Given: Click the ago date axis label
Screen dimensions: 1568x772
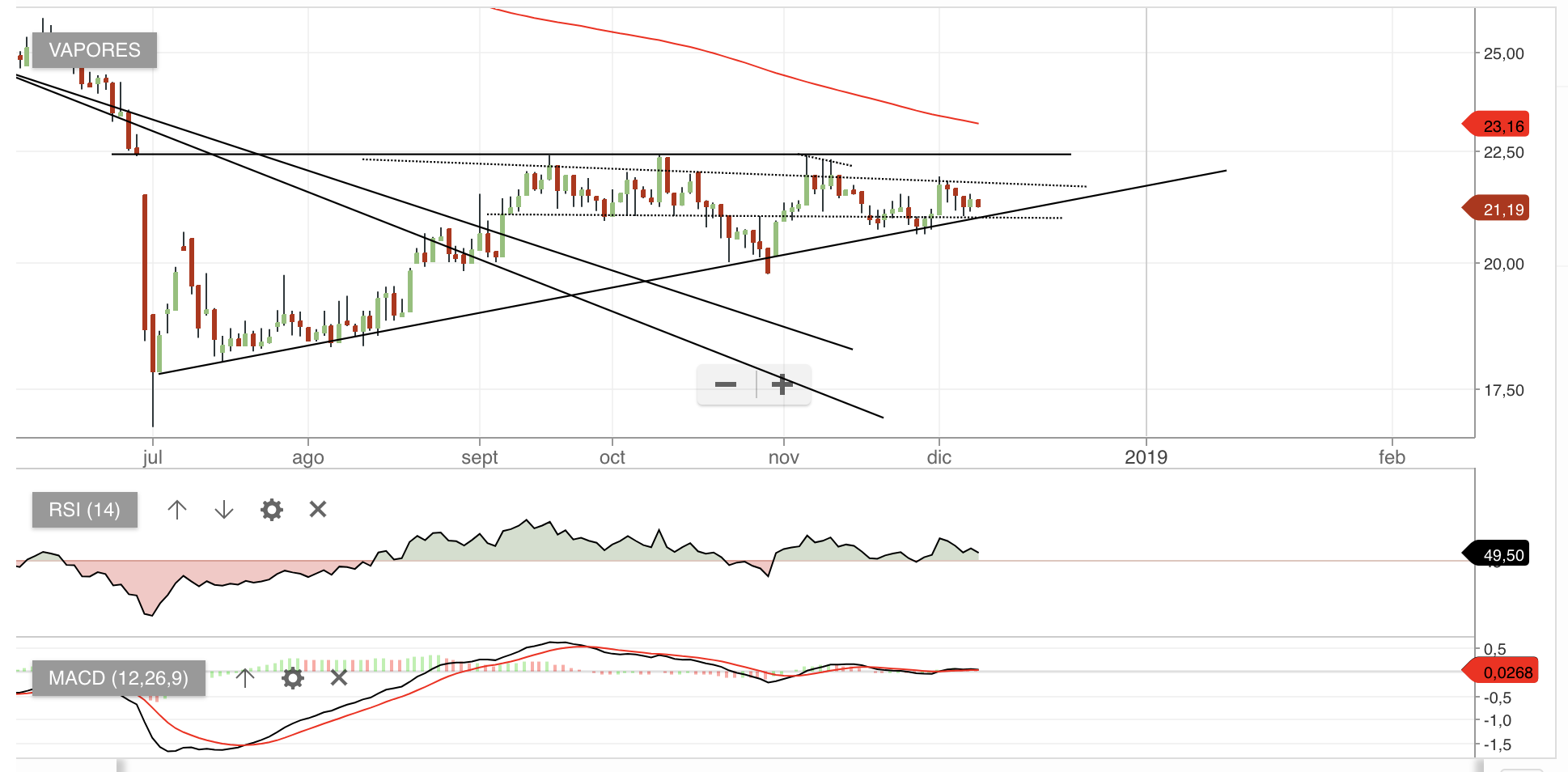Looking at the screenshot, I should (x=308, y=458).
